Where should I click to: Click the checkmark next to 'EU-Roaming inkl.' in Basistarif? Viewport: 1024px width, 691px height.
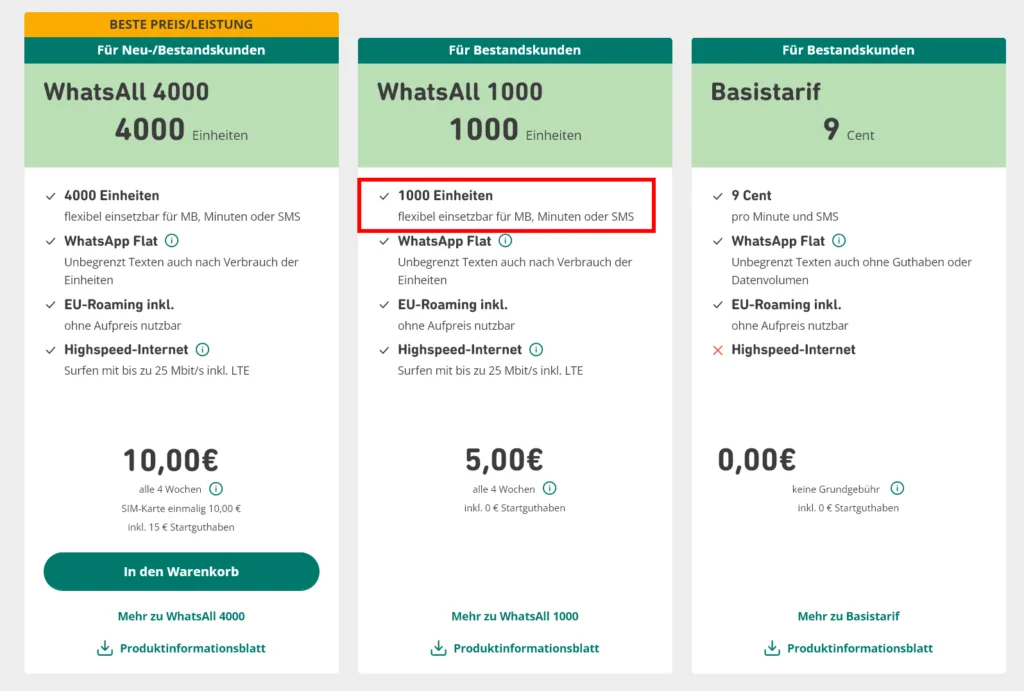(716, 304)
